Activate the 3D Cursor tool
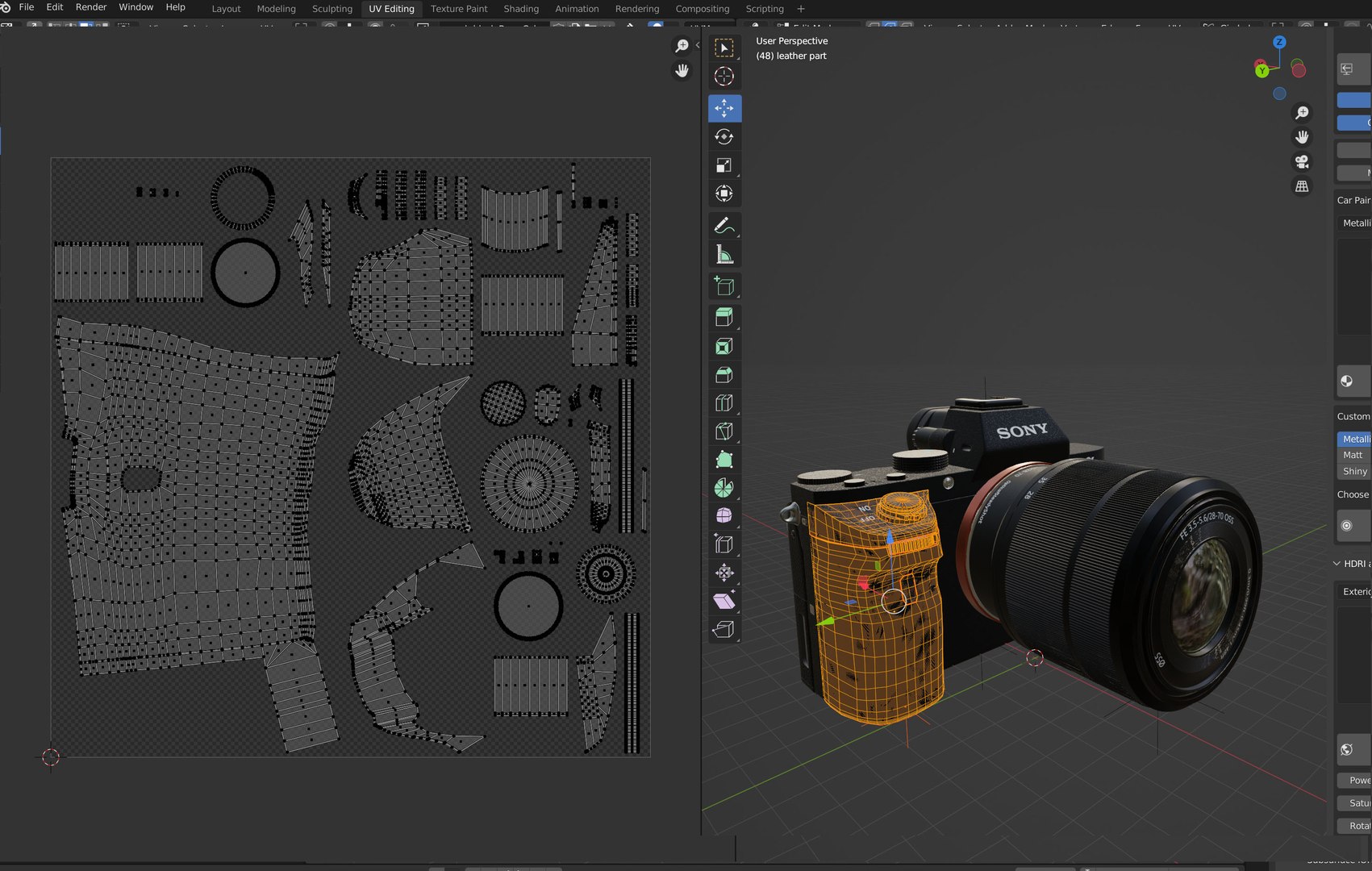The width and height of the screenshot is (1372, 871). [724, 77]
